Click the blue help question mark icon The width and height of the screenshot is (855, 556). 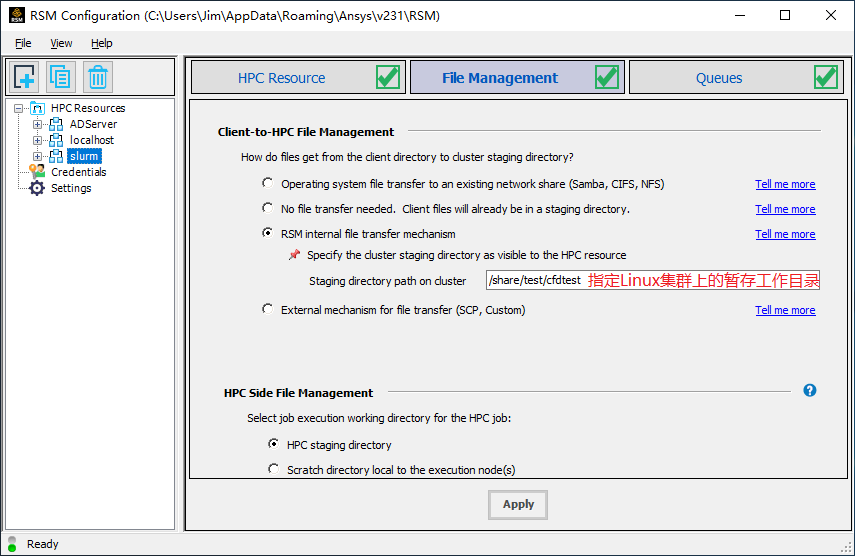(x=809, y=391)
